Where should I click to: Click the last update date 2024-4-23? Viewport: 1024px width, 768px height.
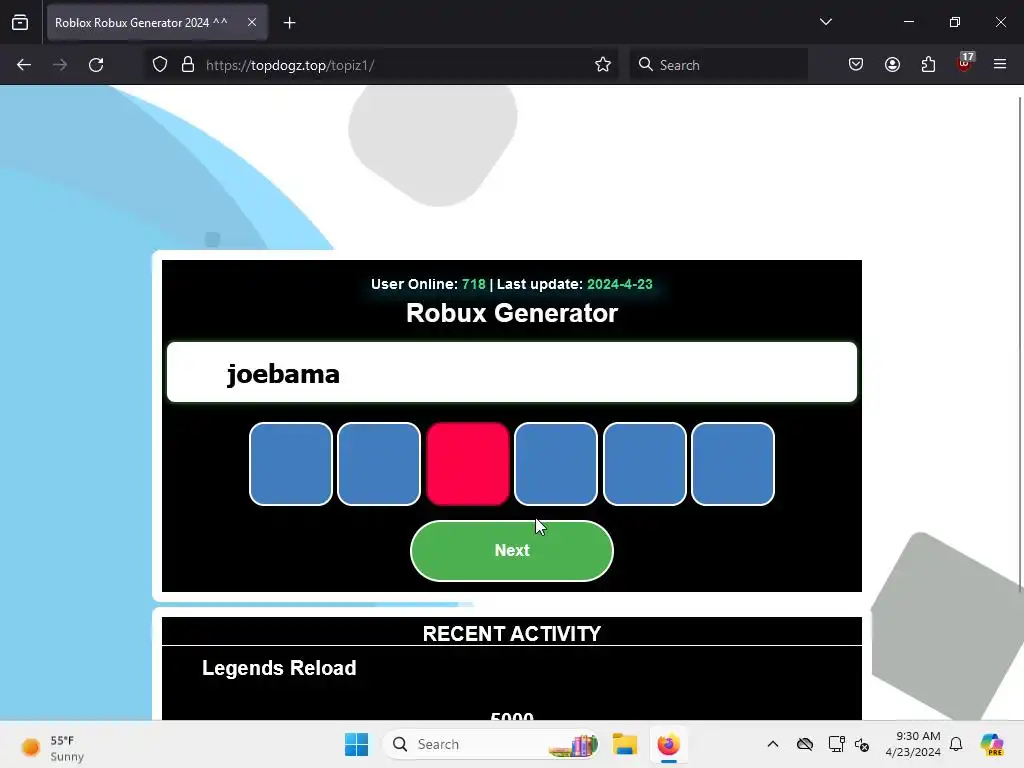tap(620, 285)
